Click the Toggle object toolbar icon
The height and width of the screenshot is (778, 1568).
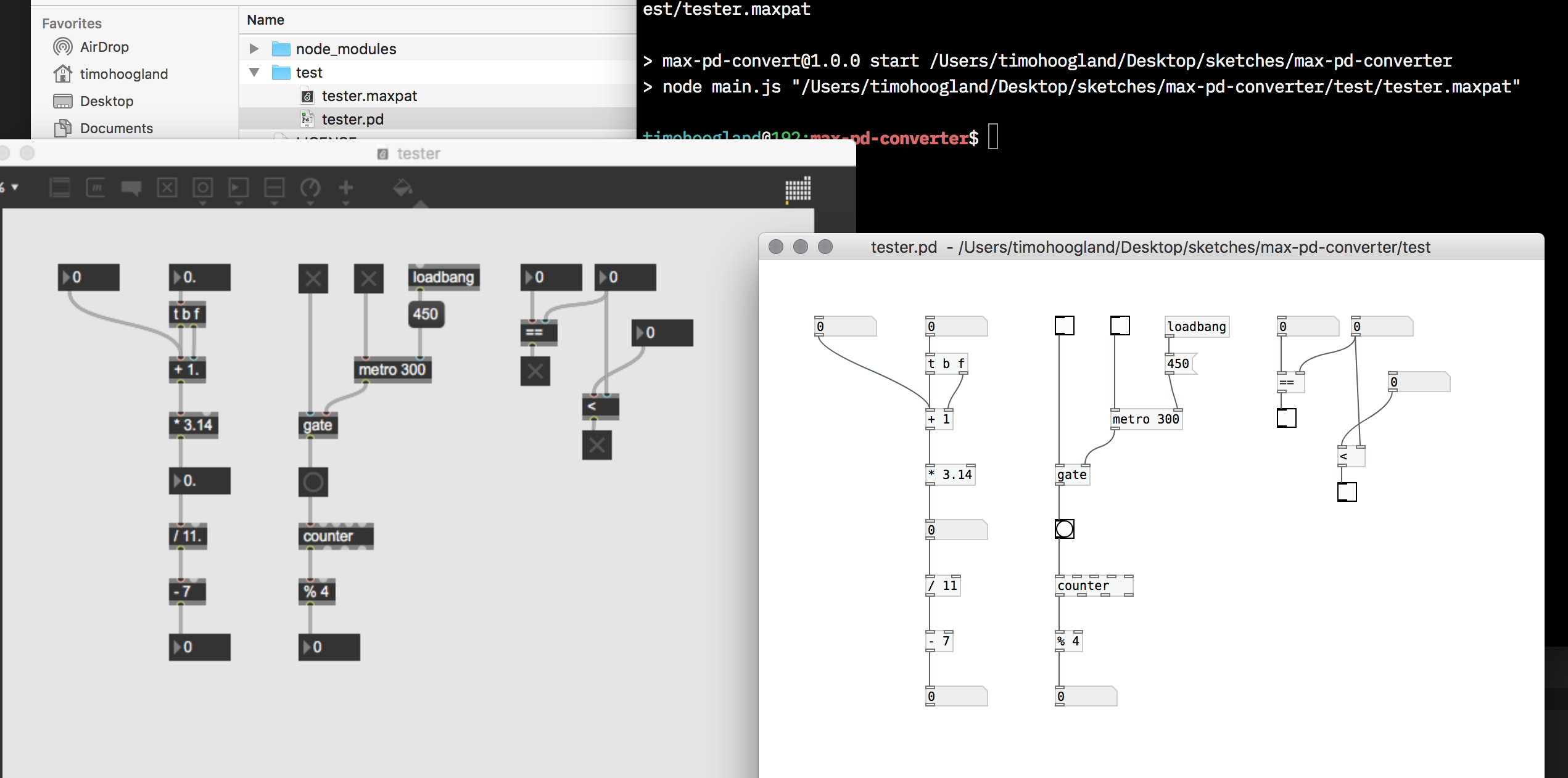click(167, 187)
